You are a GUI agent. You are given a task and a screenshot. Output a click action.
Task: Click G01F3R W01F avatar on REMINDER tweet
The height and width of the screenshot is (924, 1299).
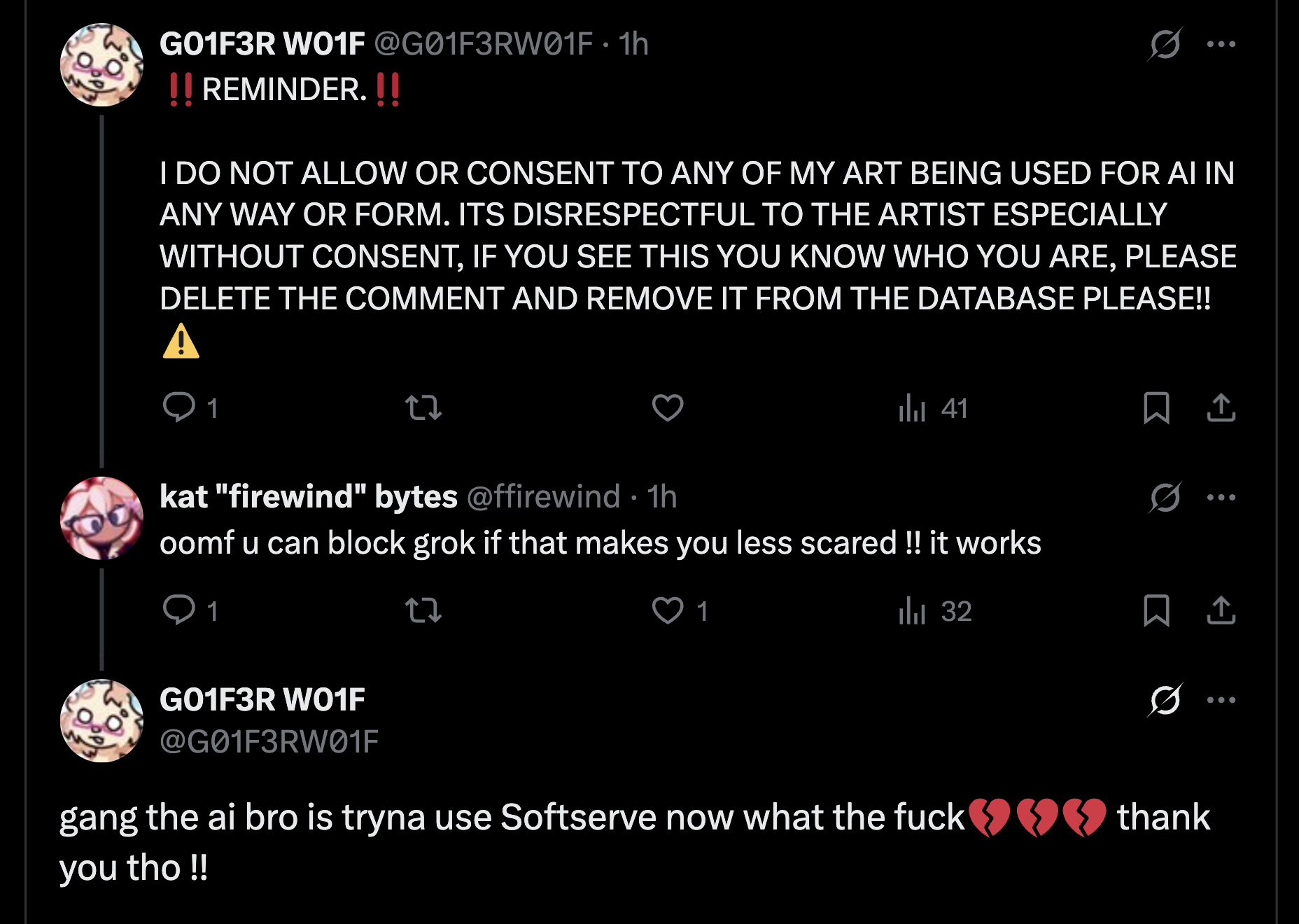[102, 64]
